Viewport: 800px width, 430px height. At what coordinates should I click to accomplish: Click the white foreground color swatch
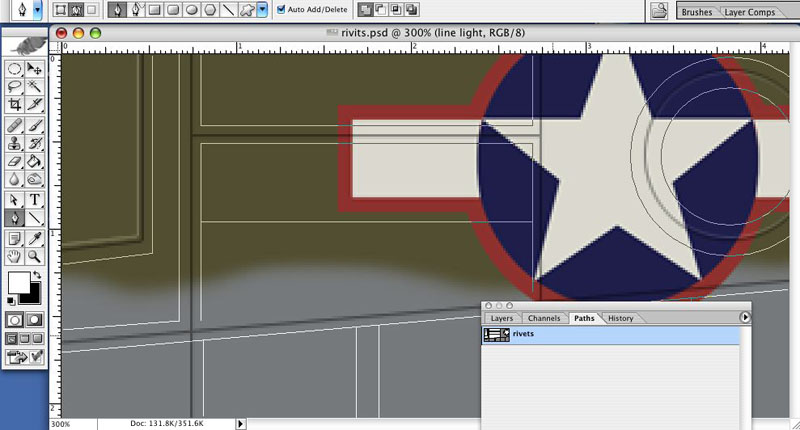click(x=18, y=283)
